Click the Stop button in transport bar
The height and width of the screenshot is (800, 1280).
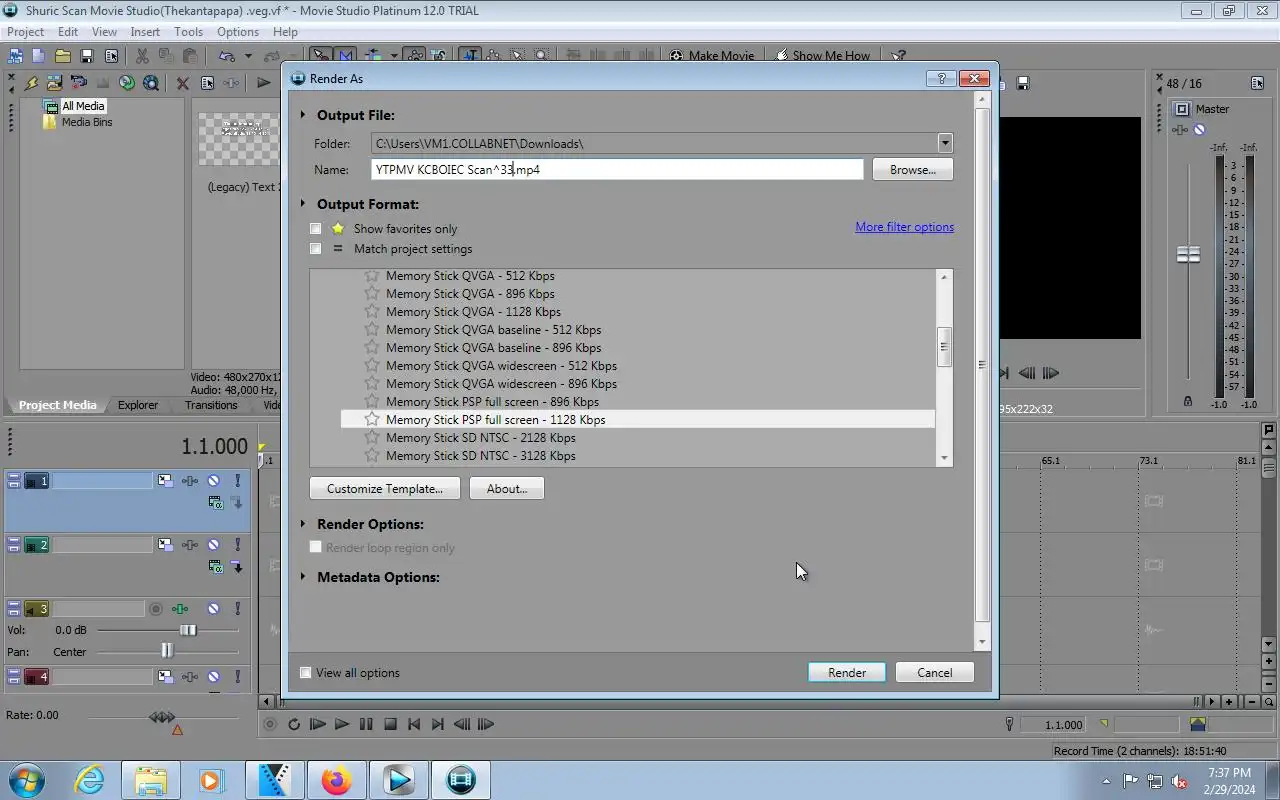pyautogui.click(x=390, y=724)
